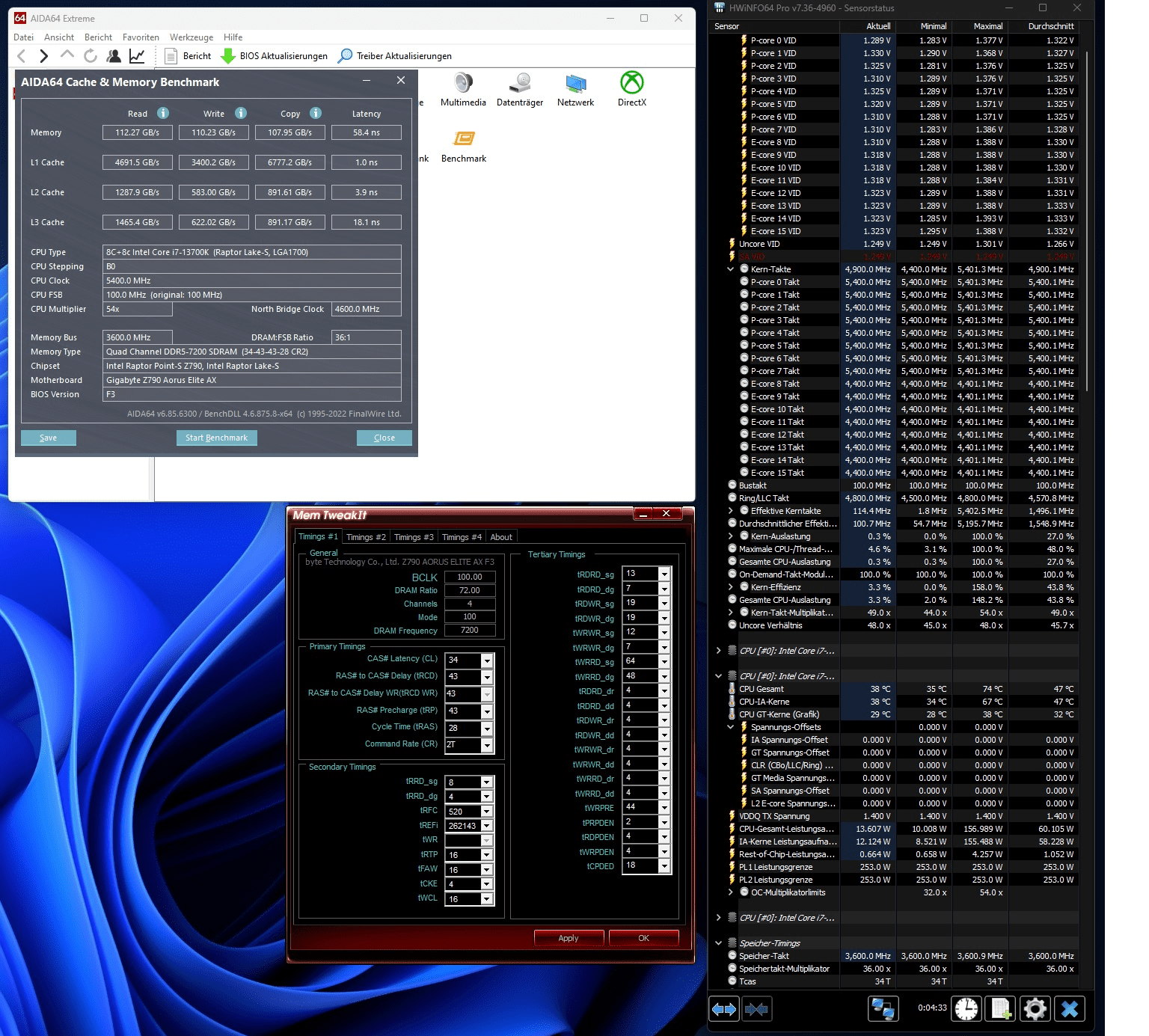The image size is (1149, 1036).
Task: Collapse Speicher-Timings section in HWiNFO
Action: pyautogui.click(x=719, y=943)
